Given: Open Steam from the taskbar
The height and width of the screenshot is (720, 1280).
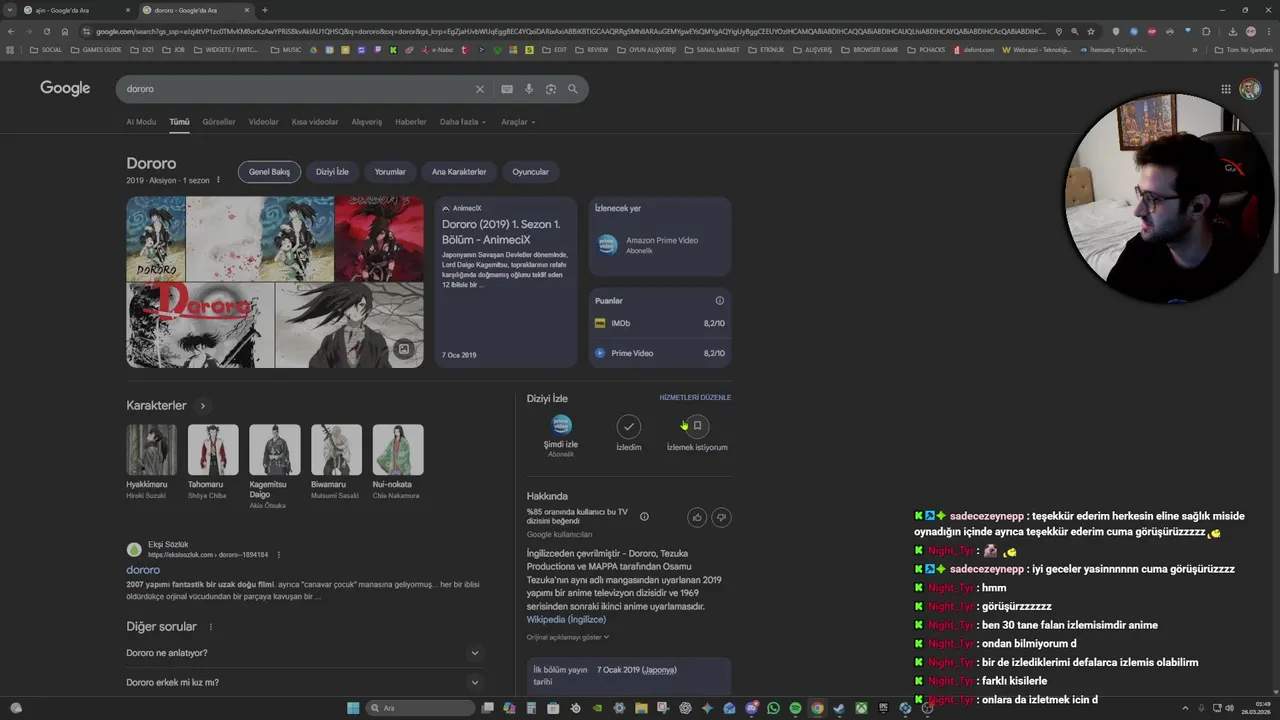Looking at the screenshot, I should 839,708.
